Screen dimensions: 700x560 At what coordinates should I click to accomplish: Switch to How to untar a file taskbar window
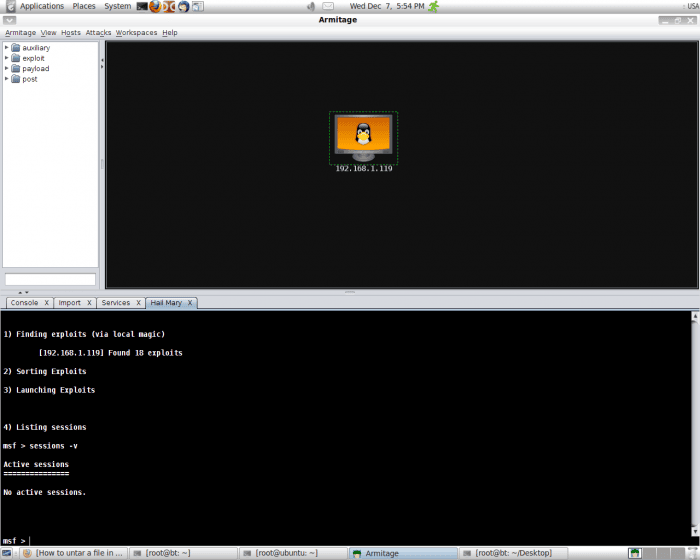74,553
